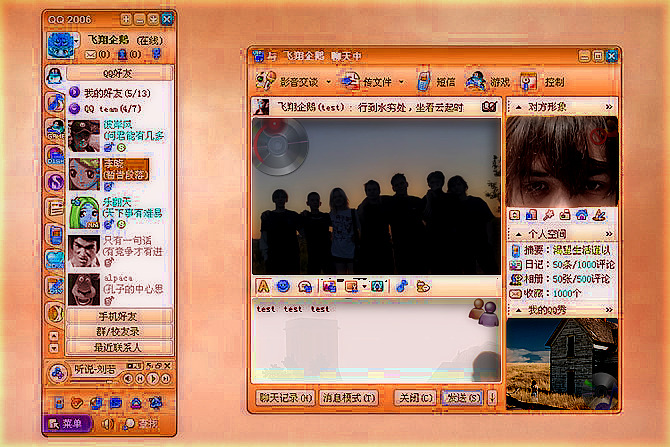Screen dimensions: 670x447
Task: Open the DISK sidebar icon in QQ panel
Action: pos(56,156)
